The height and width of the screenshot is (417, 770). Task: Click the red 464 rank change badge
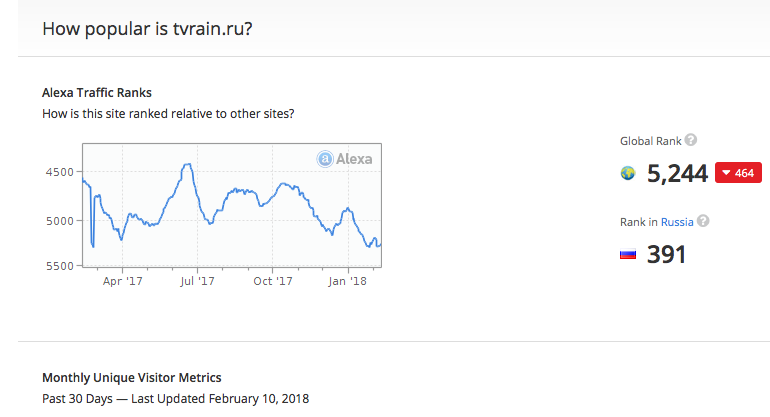click(738, 173)
